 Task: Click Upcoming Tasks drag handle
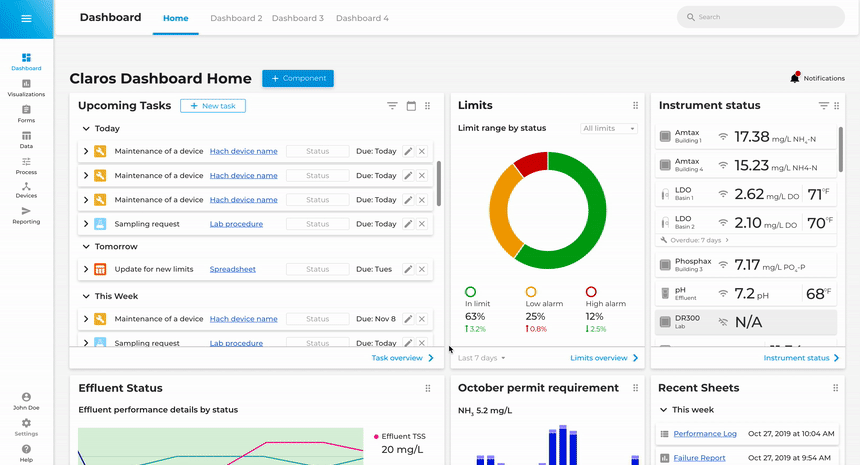428,106
